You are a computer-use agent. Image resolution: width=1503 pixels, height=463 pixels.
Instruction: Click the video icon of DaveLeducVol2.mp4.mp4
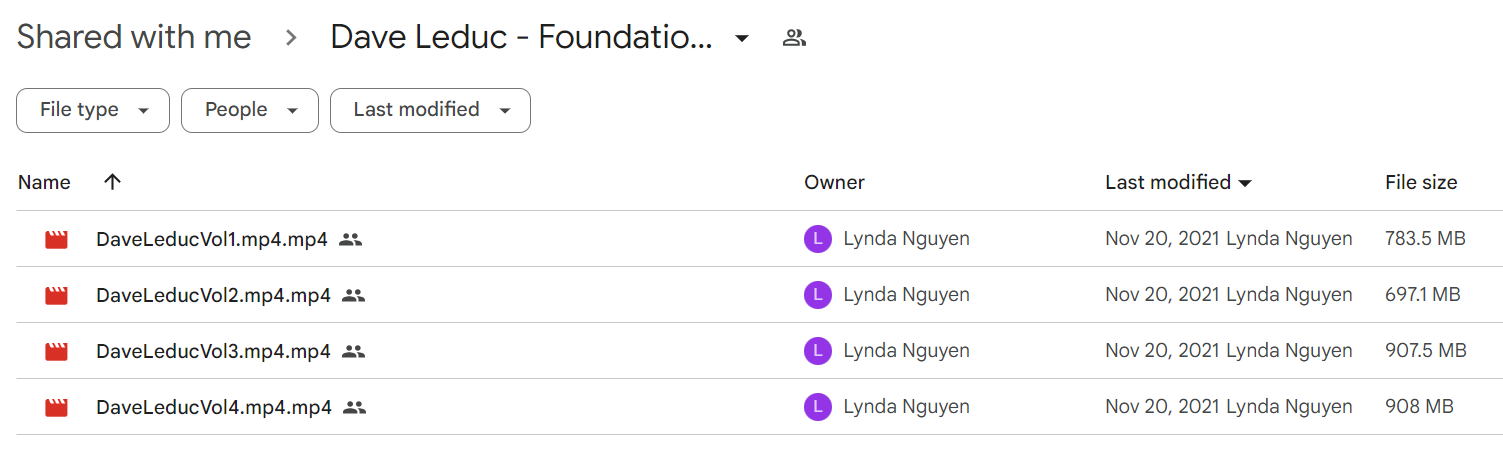click(56, 295)
